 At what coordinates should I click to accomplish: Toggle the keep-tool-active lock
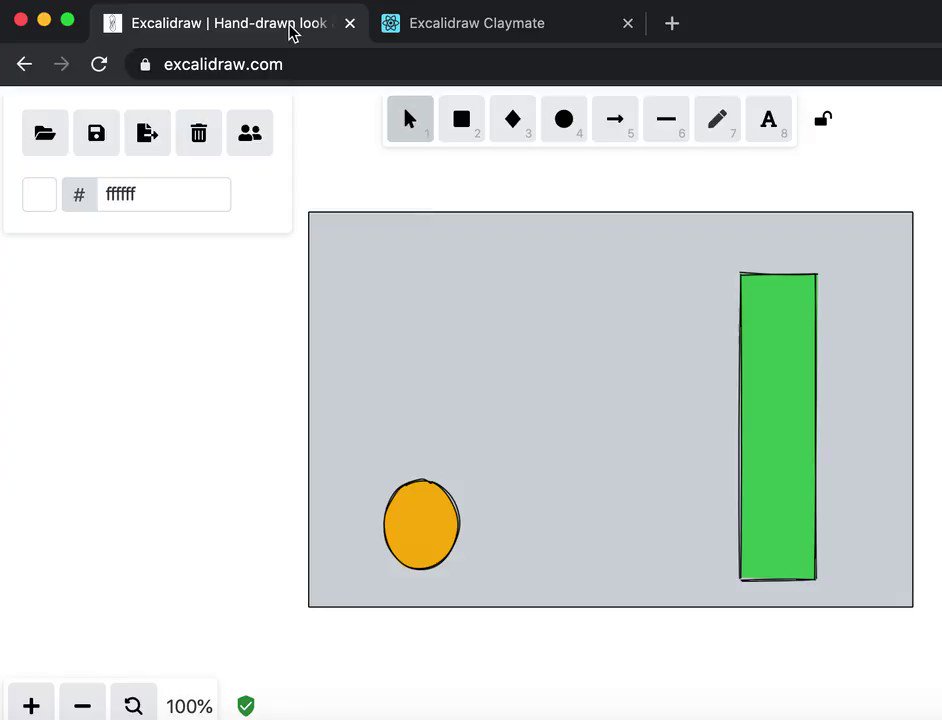(822, 119)
